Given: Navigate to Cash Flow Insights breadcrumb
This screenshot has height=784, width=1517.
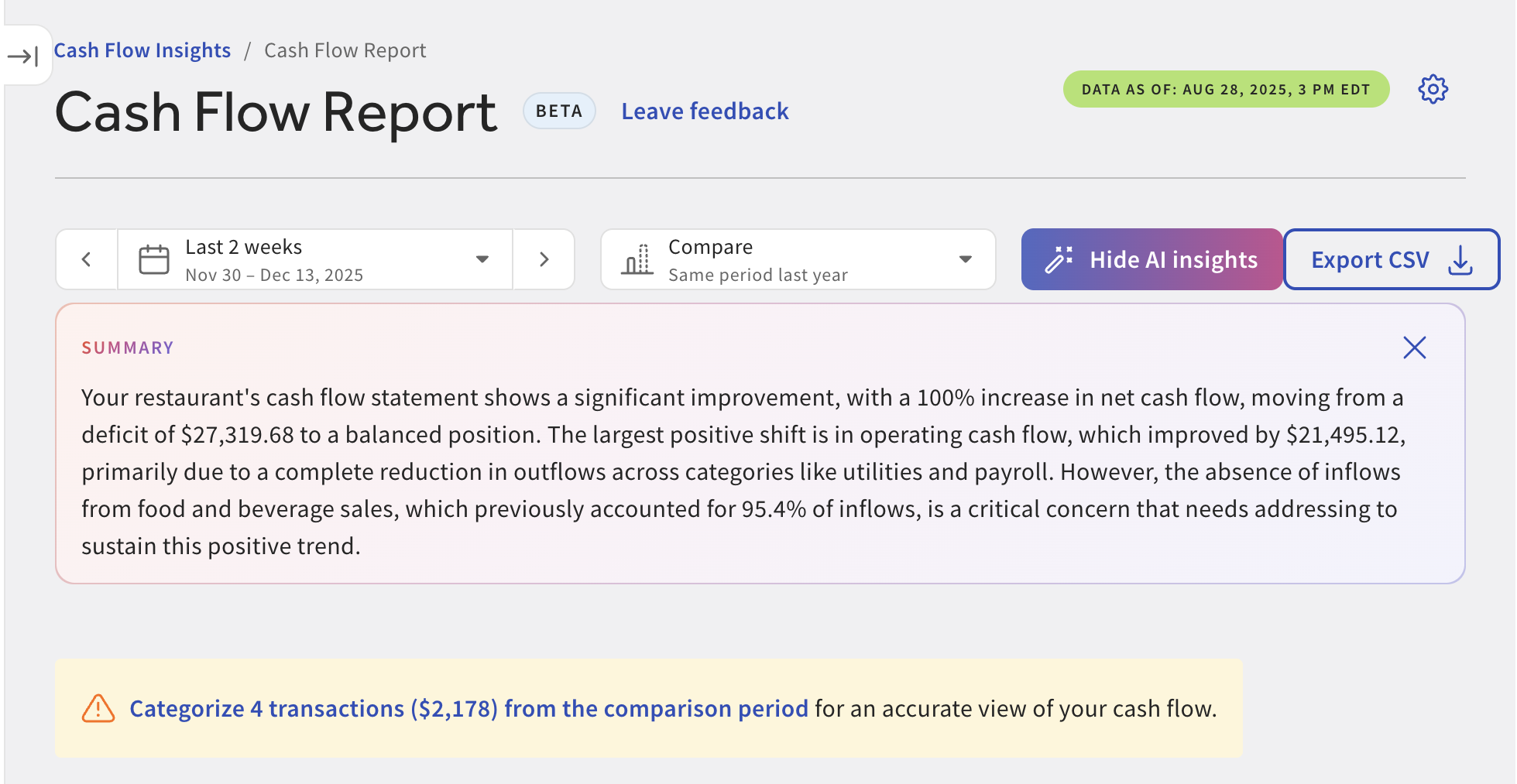Looking at the screenshot, I should click(x=142, y=50).
